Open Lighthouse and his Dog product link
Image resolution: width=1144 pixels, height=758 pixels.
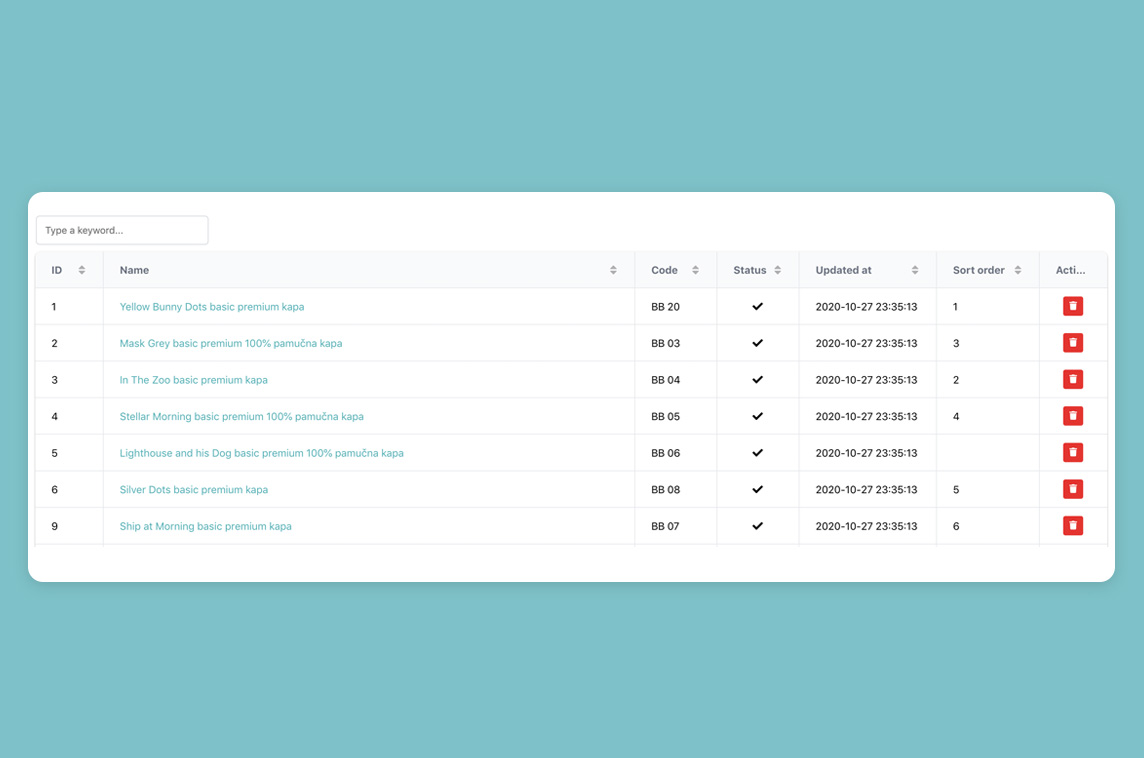coord(261,452)
